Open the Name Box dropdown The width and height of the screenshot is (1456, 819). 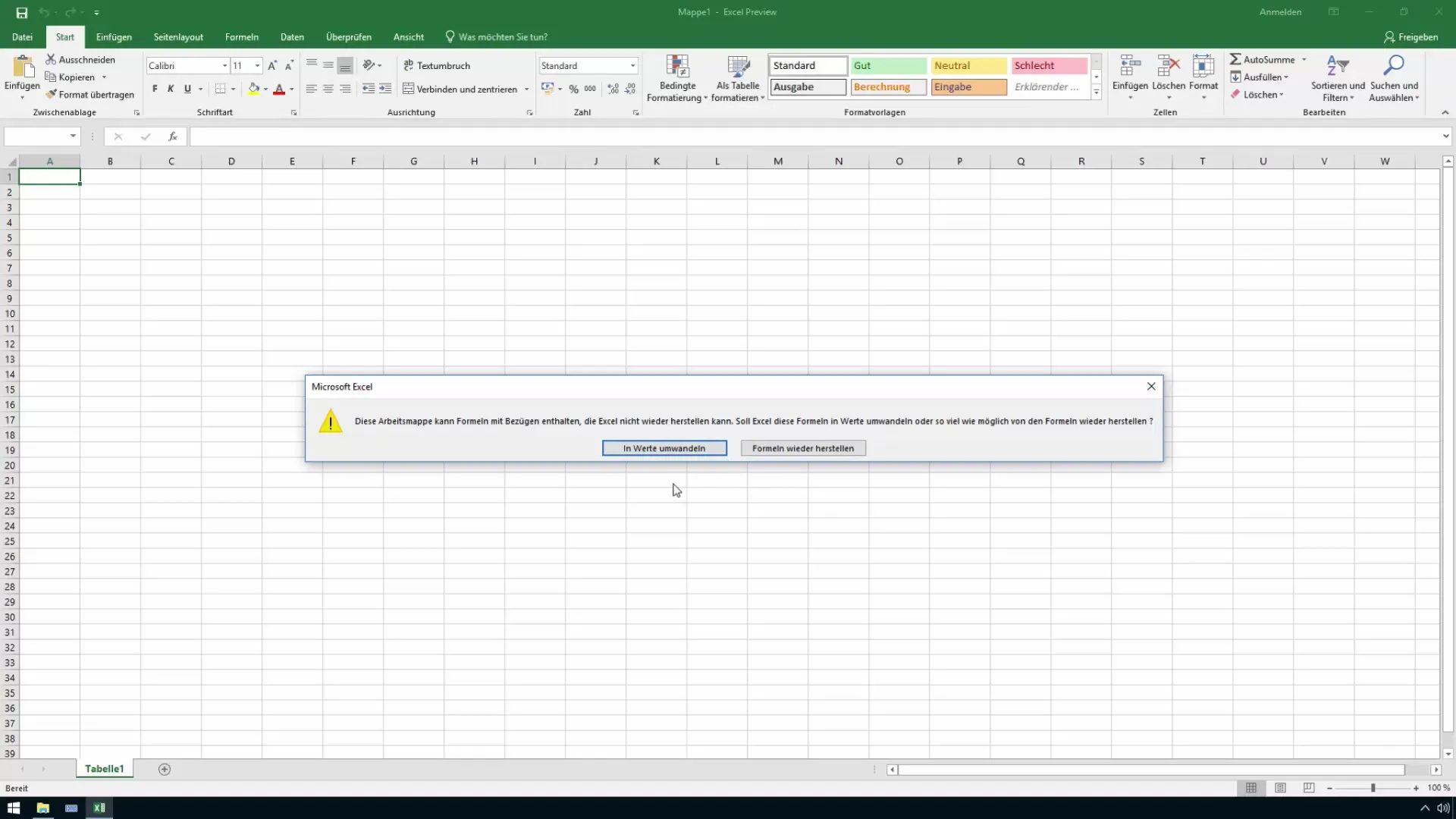73,136
